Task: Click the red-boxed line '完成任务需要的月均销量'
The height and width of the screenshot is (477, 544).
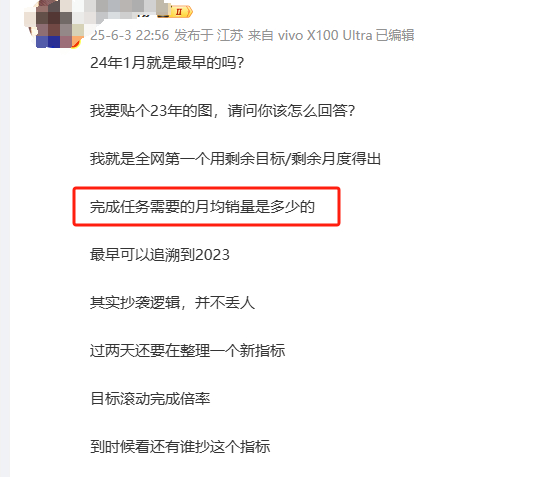Action: pos(202,207)
